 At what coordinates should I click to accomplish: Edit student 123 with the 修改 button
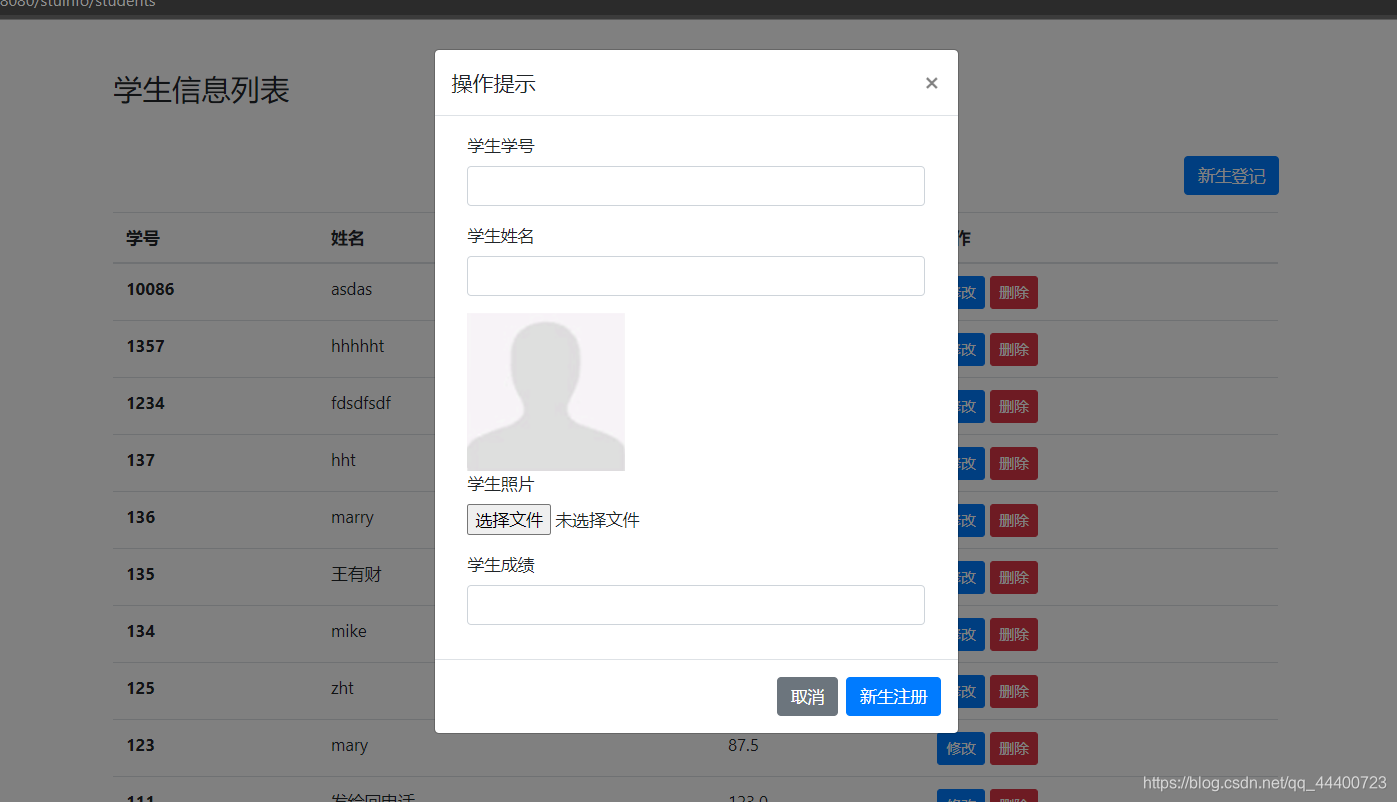[x=961, y=748]
